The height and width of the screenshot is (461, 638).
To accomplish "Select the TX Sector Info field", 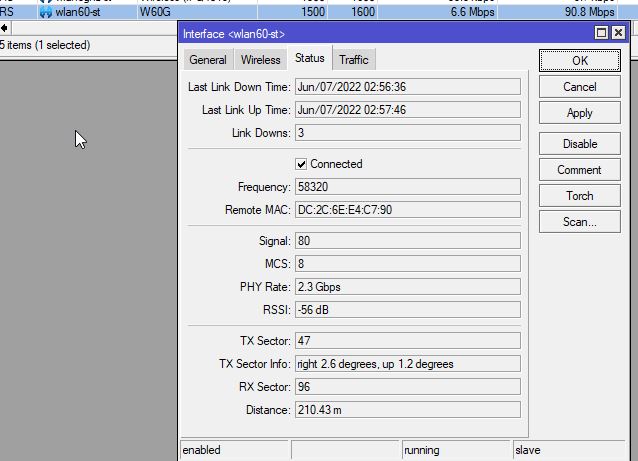I will 408,363.
